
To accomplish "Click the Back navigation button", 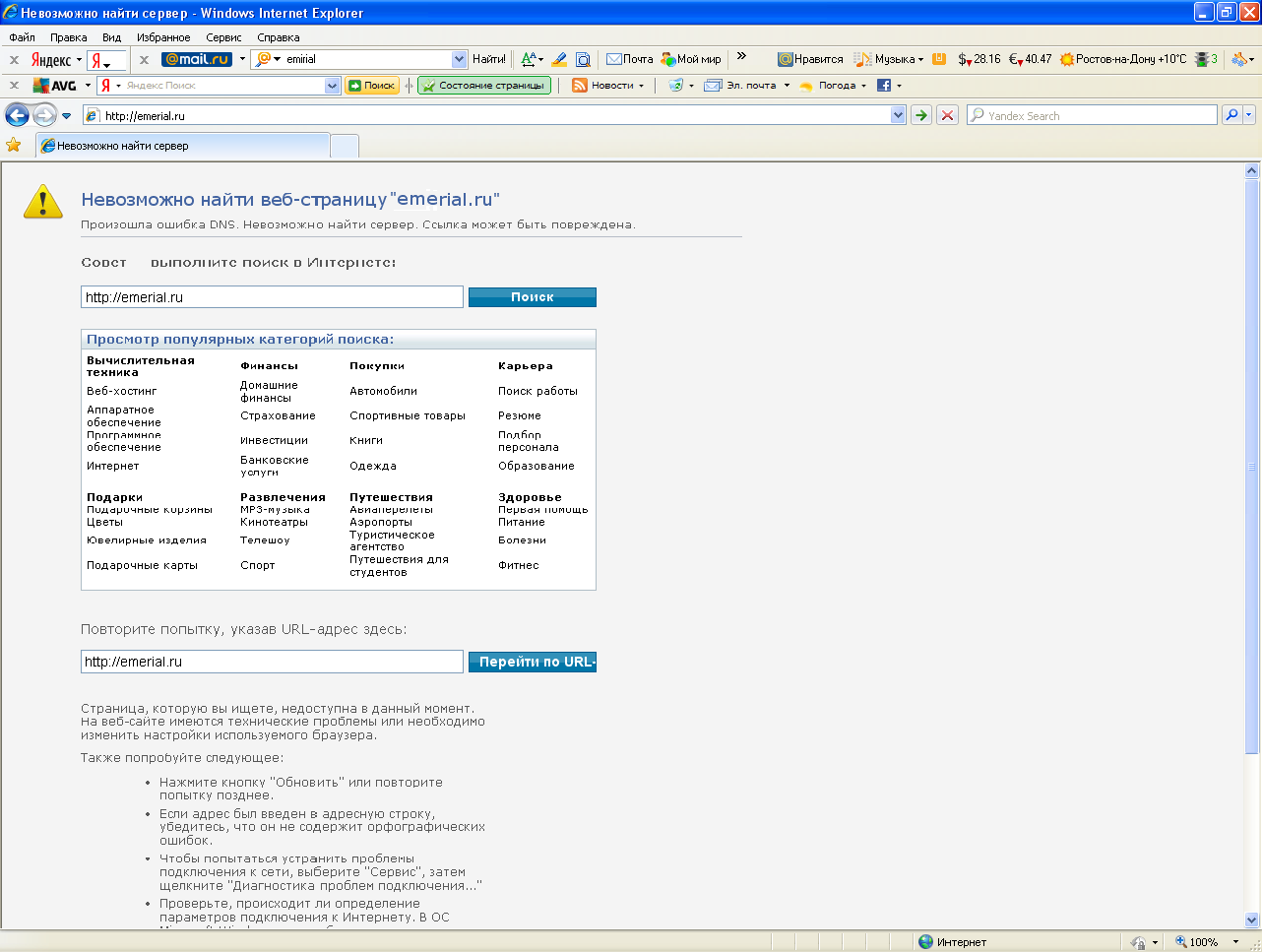I will click(x=17, y=115).
